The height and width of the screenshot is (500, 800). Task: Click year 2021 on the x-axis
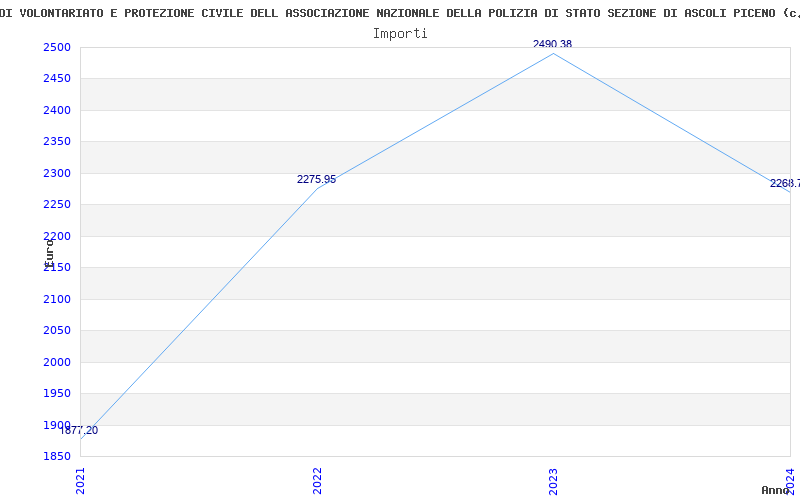[81, 481]
